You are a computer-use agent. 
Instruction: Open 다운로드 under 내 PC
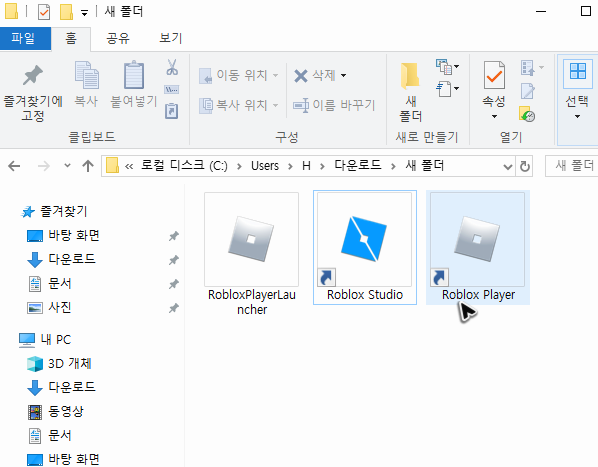(61, 387)
